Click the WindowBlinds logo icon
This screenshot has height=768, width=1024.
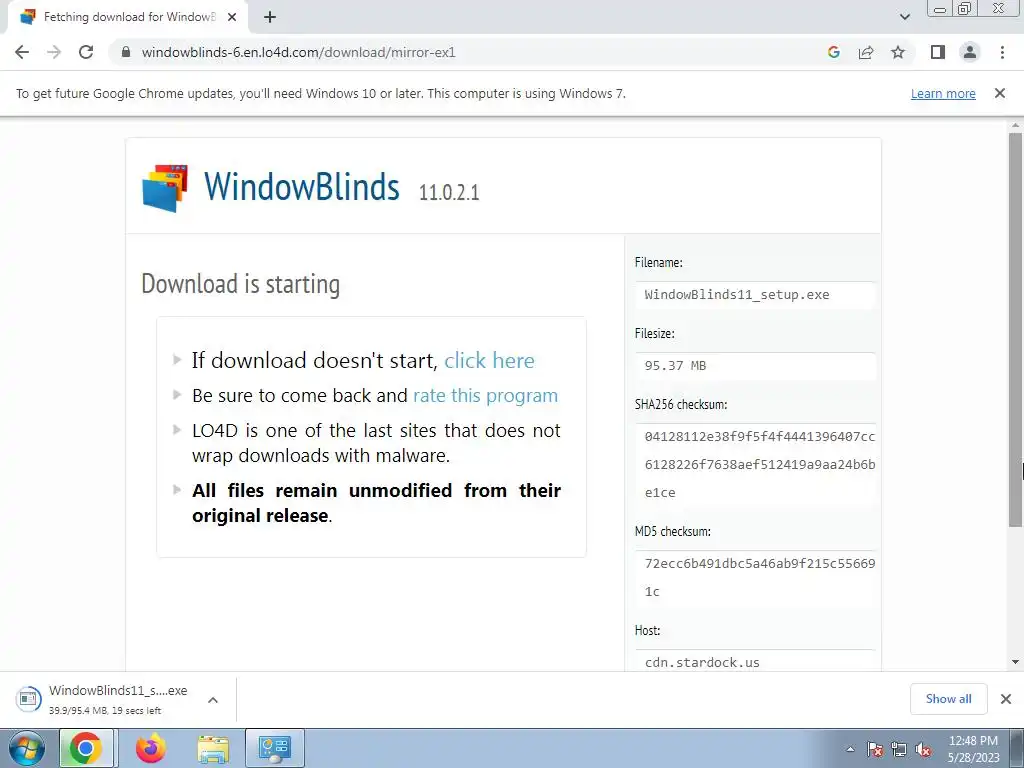[165, 188]
